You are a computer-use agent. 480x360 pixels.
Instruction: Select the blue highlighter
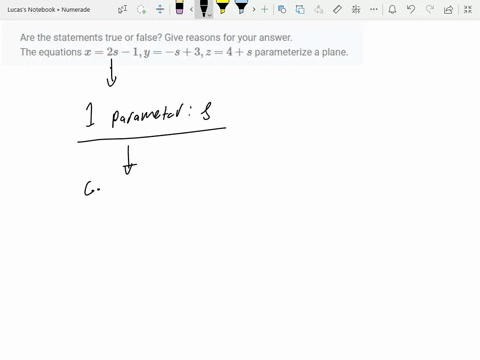(x=241, y=7)
